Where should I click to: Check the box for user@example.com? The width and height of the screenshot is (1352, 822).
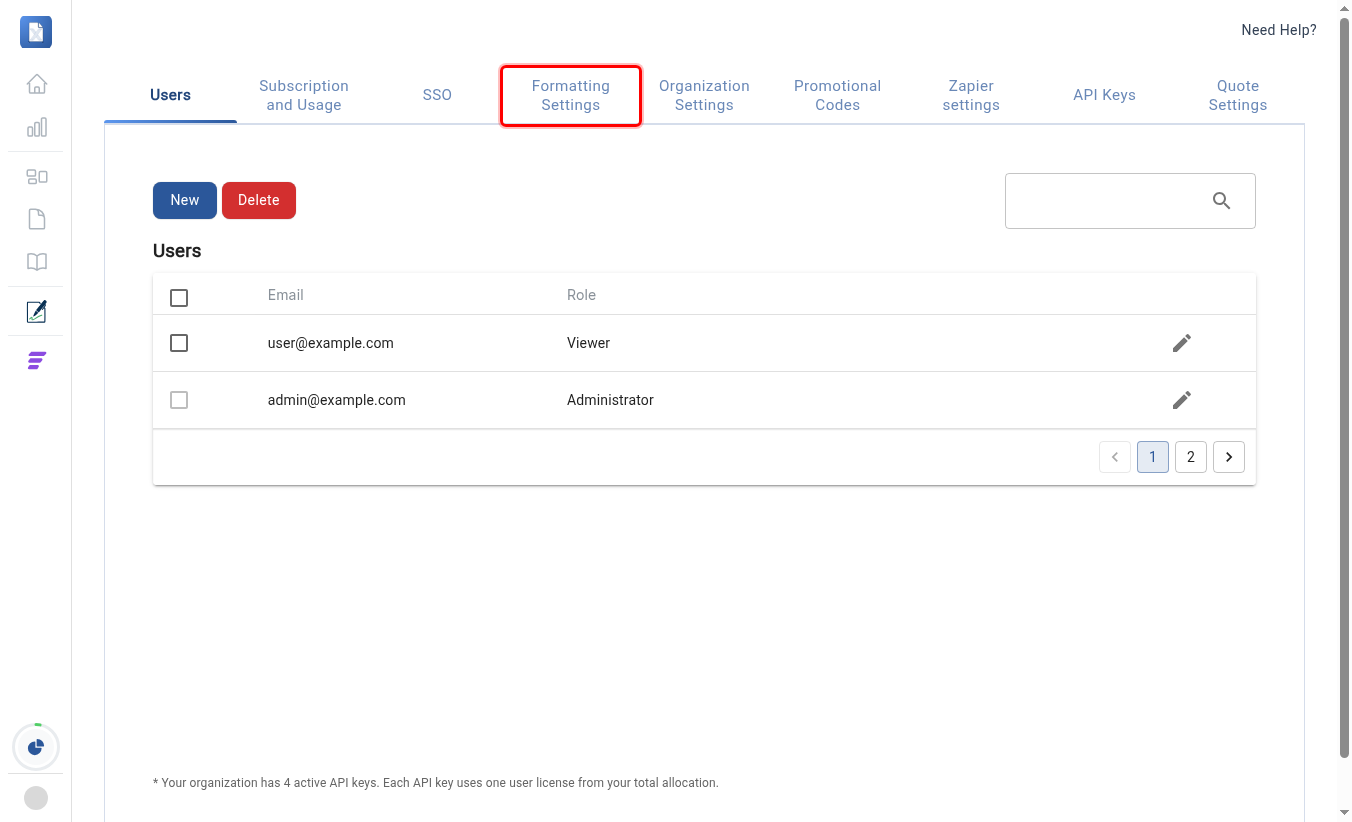pyautogui.click(x=179, y=343)
